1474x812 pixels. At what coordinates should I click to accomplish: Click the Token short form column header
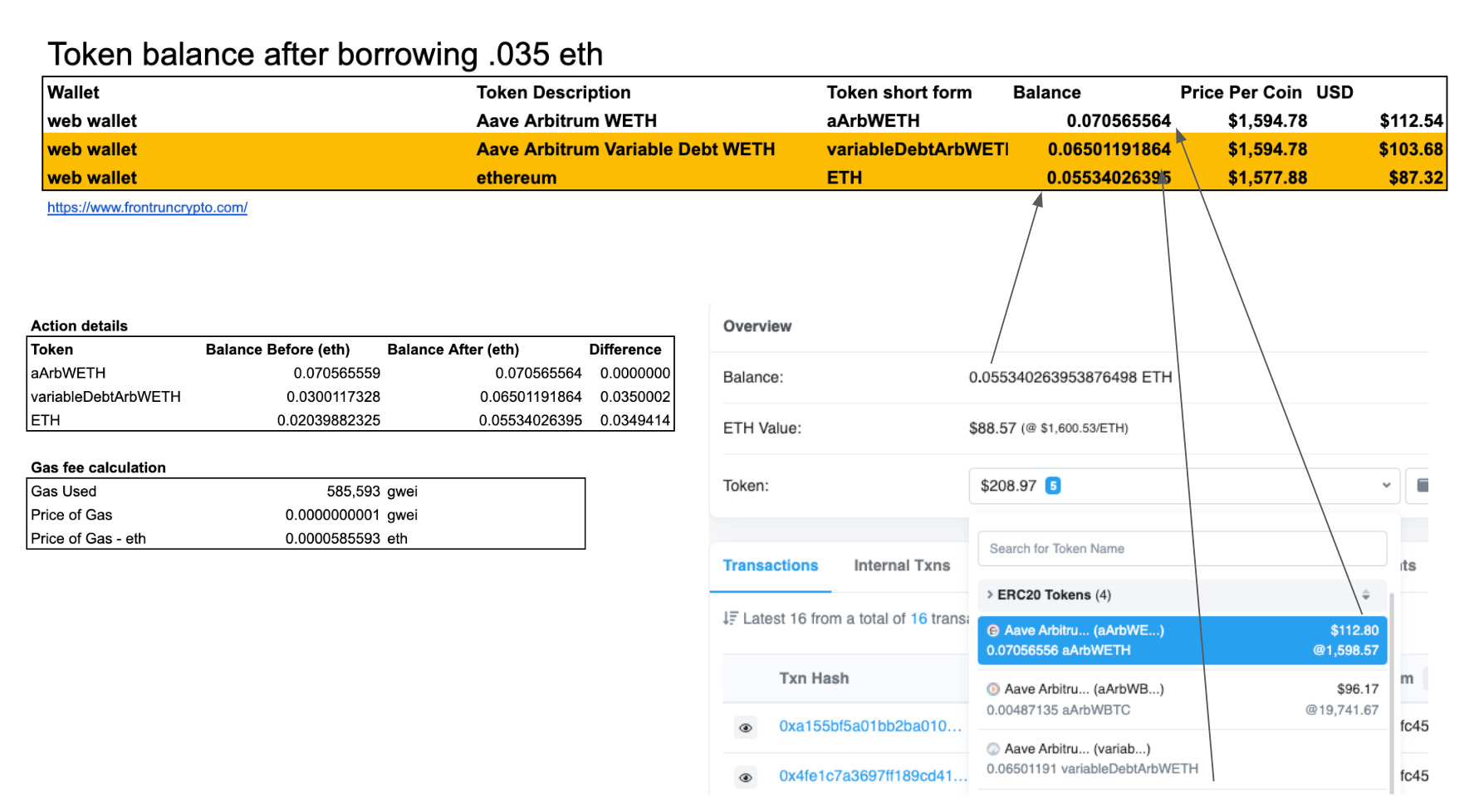(899, 92)
